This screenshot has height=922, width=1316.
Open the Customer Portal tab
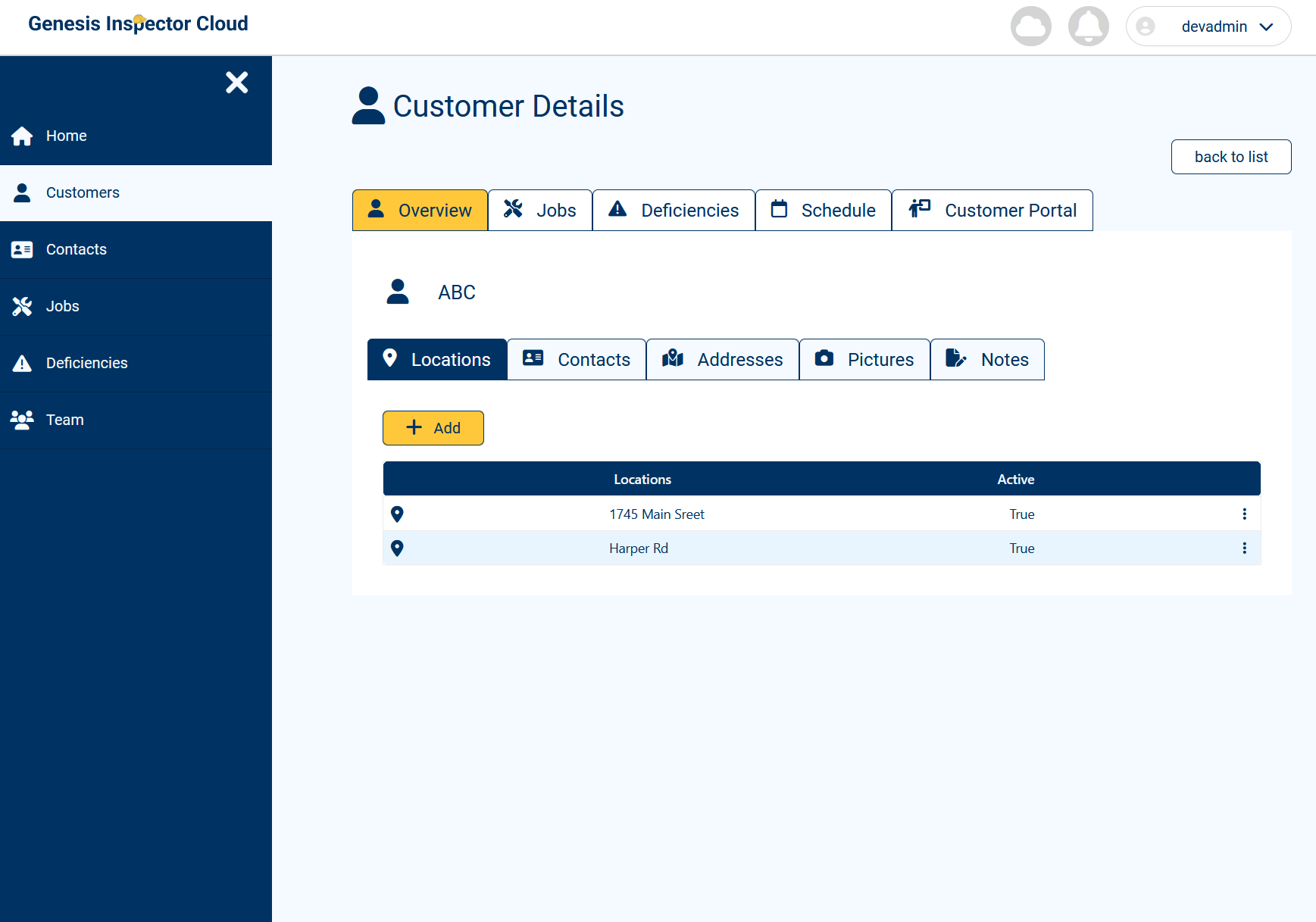[x=992, y=210]
